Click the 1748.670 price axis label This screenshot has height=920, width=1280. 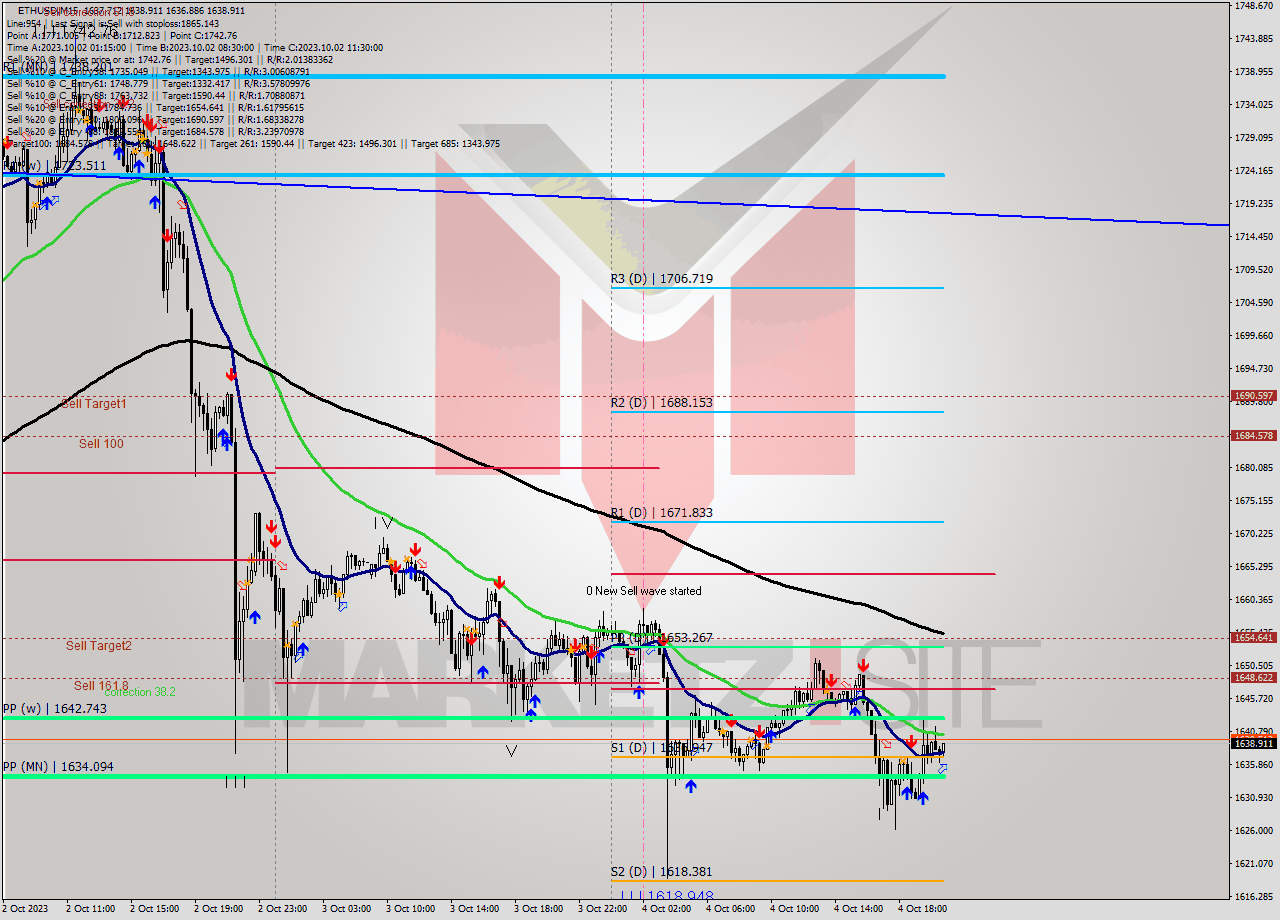coord(1253,6)
